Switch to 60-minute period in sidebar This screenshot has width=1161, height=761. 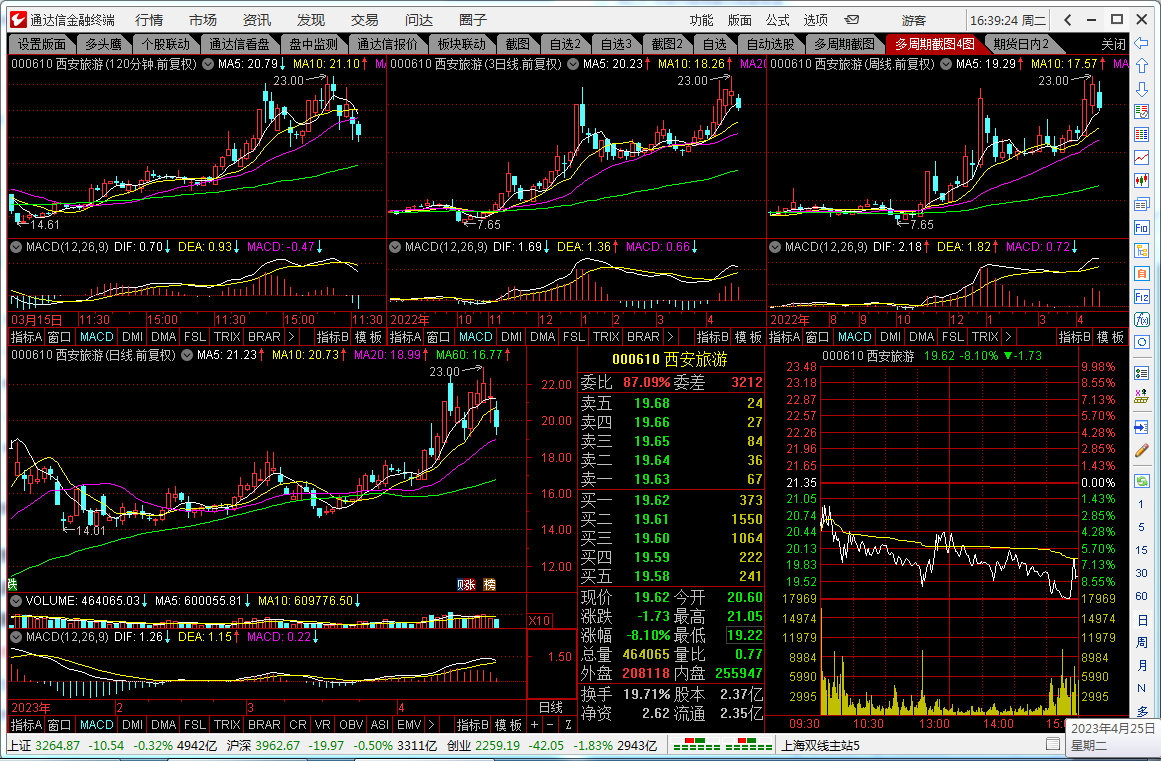click(1142, 596)
